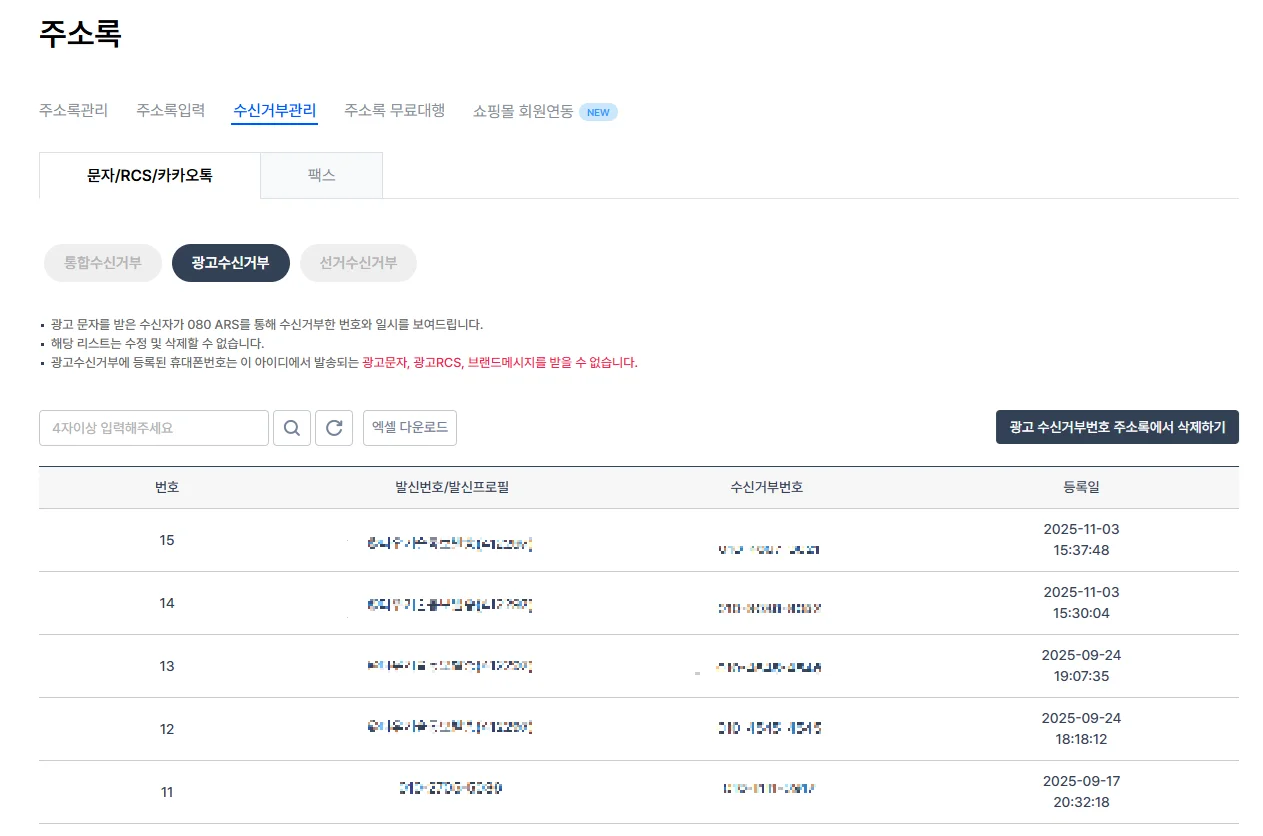Click the 등록일 column header
Image resolution: width=1263 pixels, height=836 pixels.
click(x=1081, y=488)
